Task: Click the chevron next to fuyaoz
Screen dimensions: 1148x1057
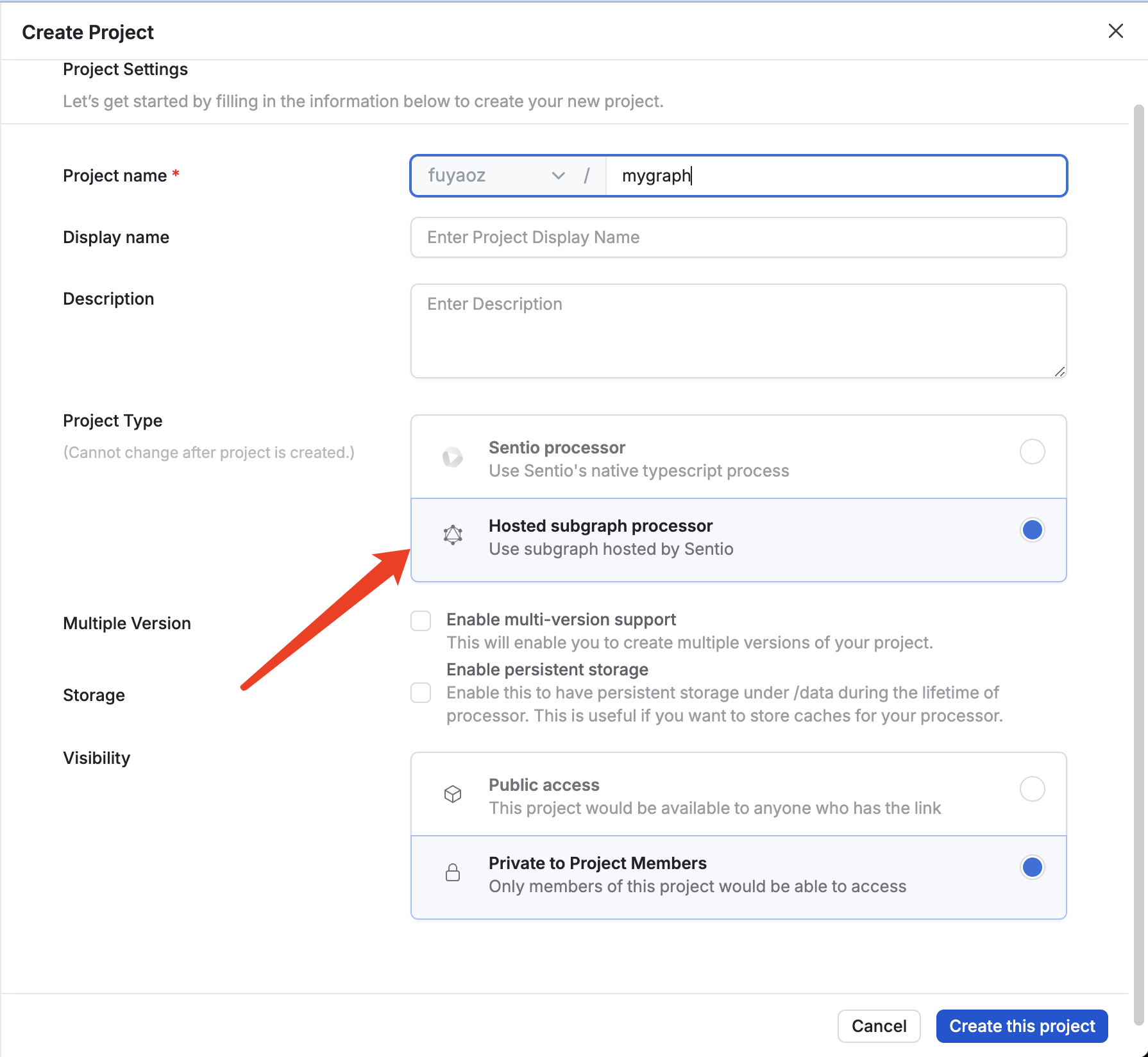Action: [559, 176]
